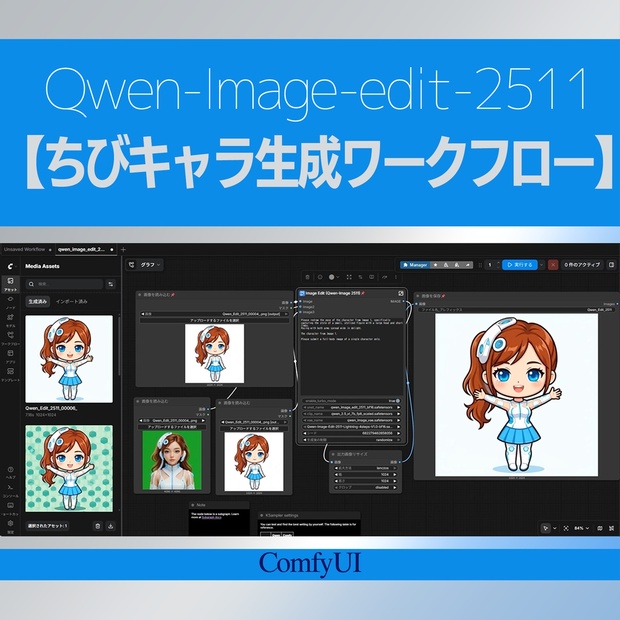Open the Qwen-Image-Edit-2511-Lightning lora combo
This screenshot has width=620, height=620.
point(351,427)
